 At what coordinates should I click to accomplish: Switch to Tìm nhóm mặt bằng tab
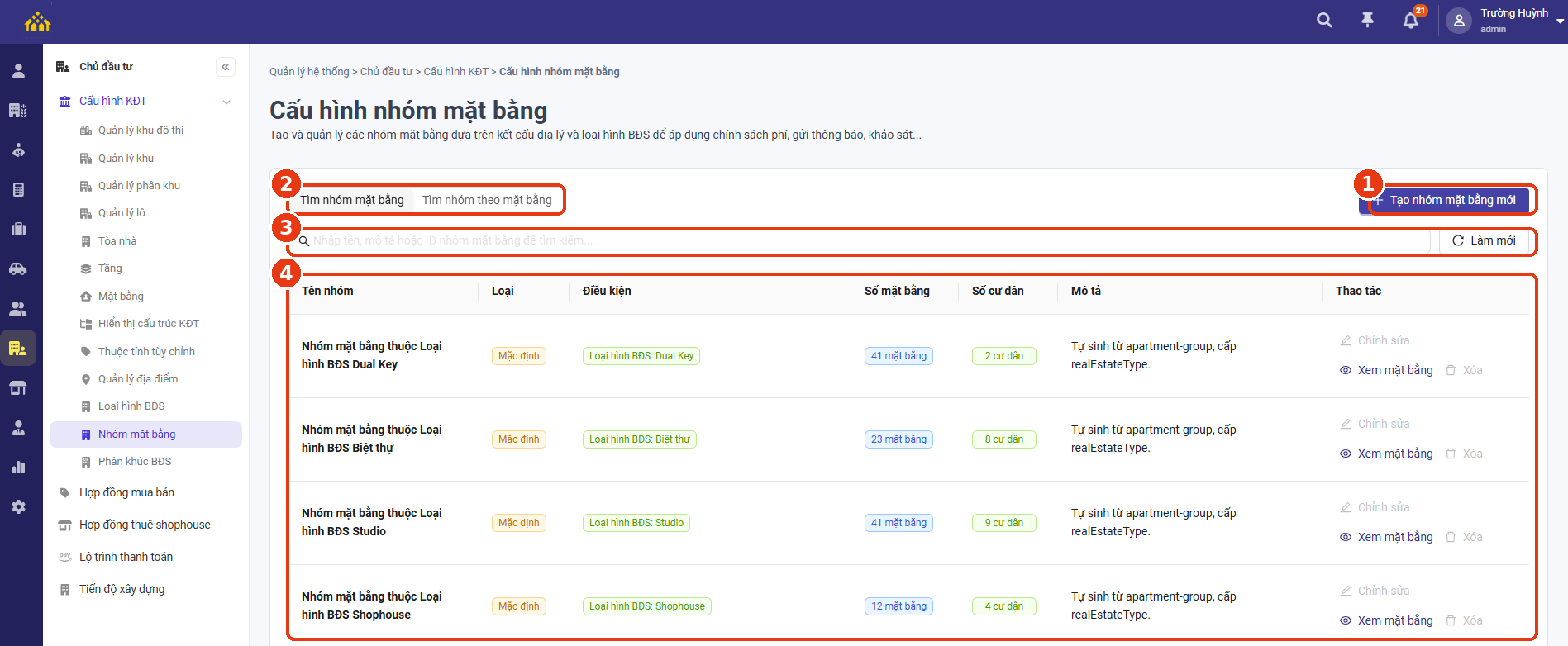click(x=352, y=200)
